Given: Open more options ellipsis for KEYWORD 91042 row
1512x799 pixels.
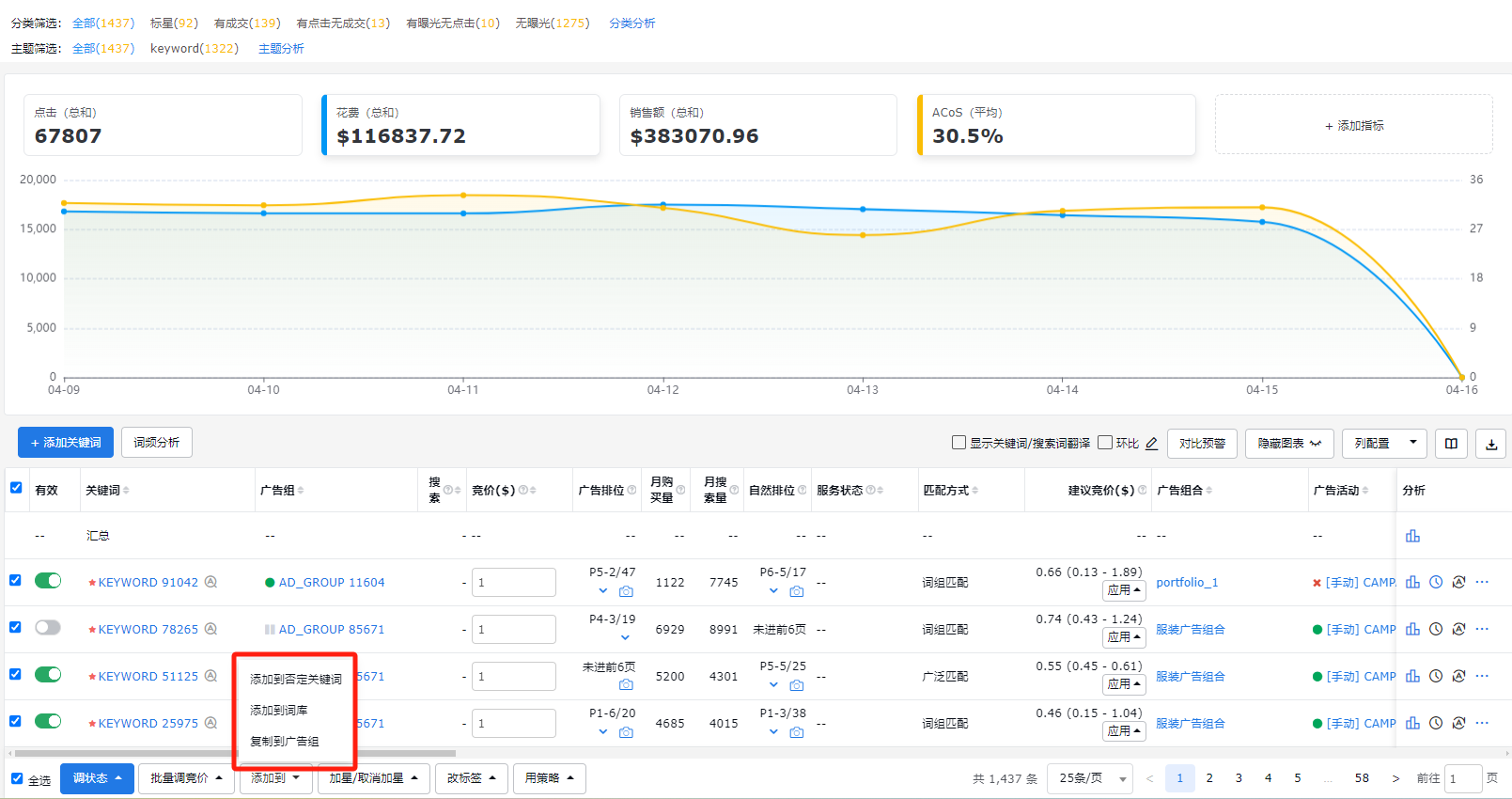Looking at the screenshot, I should (x=1482, y=582).
